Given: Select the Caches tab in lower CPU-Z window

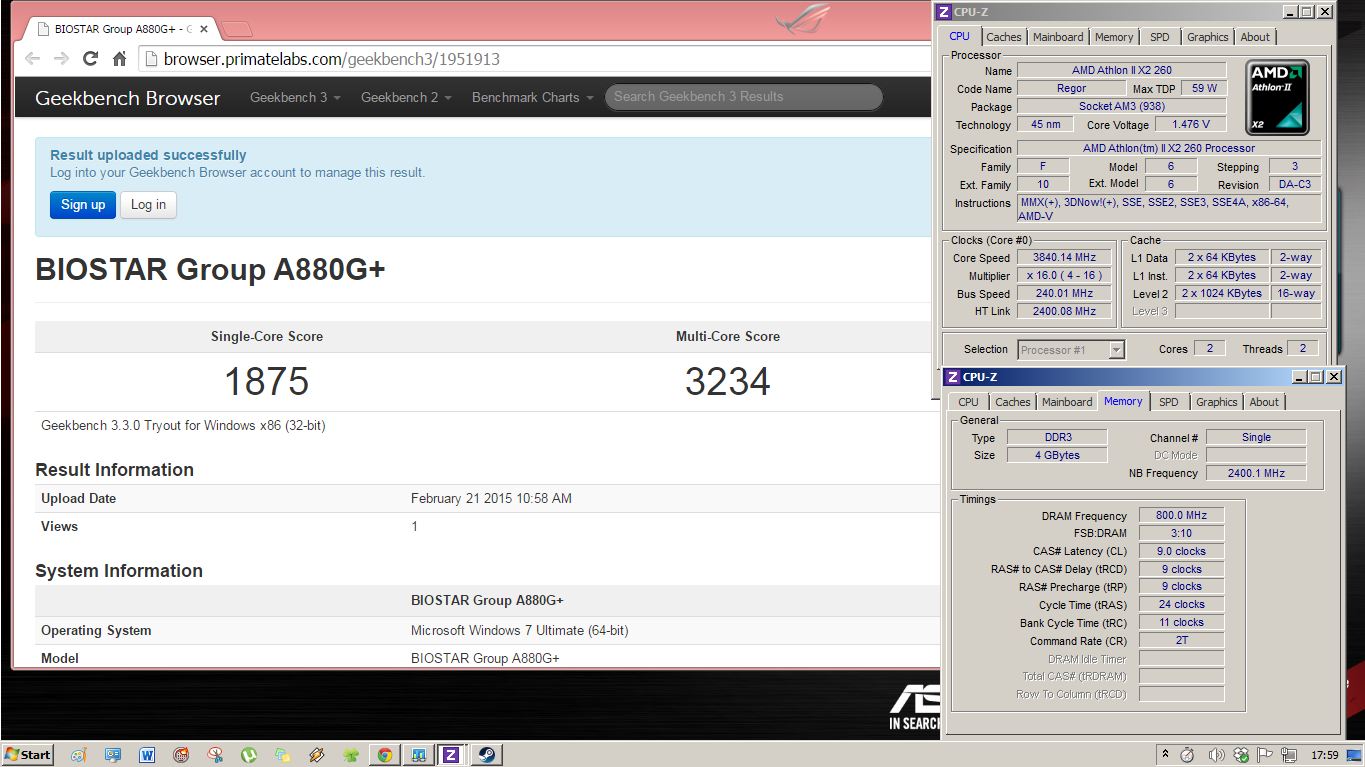Looking at the screenshot, I should point(1012,402).
